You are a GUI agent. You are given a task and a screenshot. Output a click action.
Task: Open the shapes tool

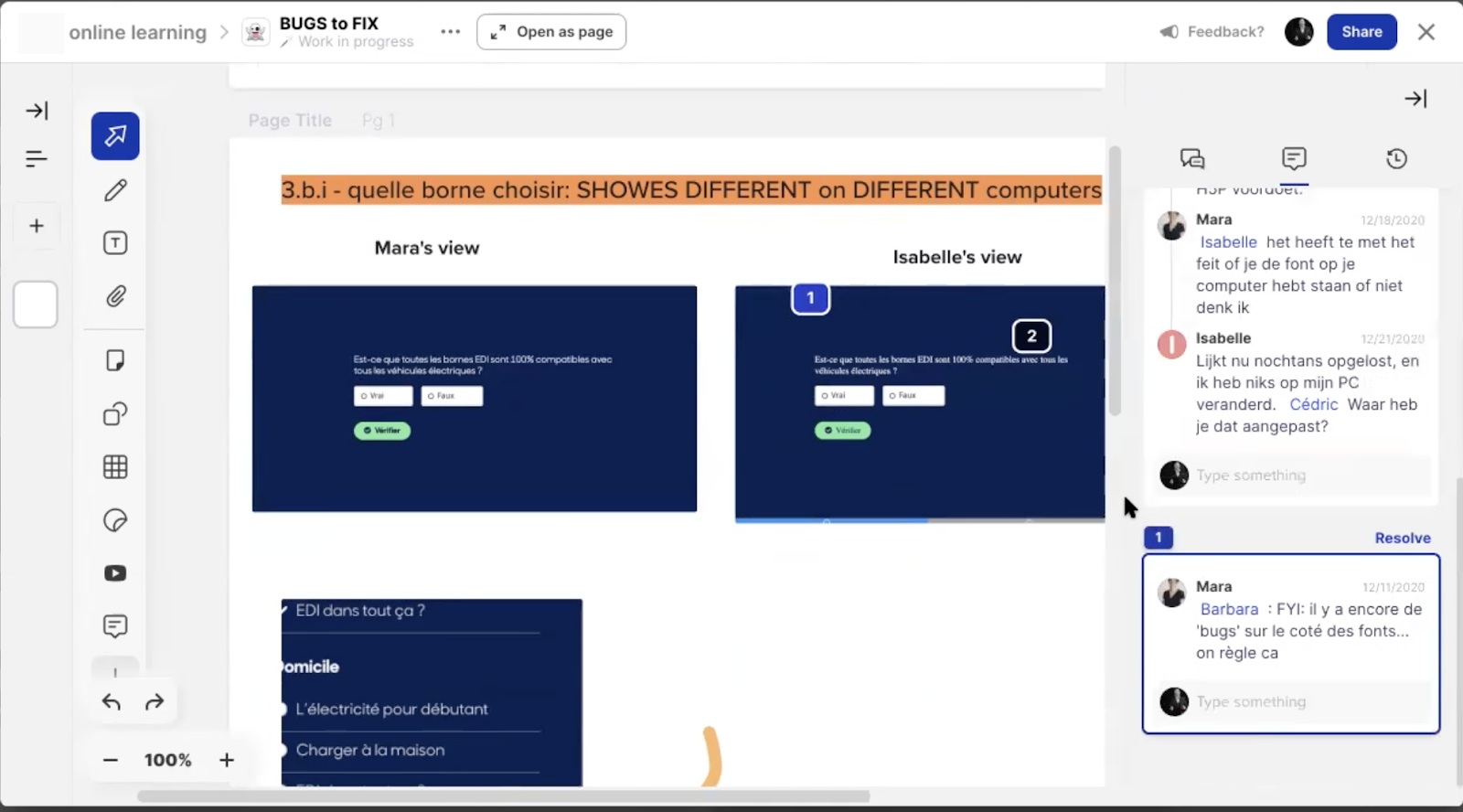115,414
